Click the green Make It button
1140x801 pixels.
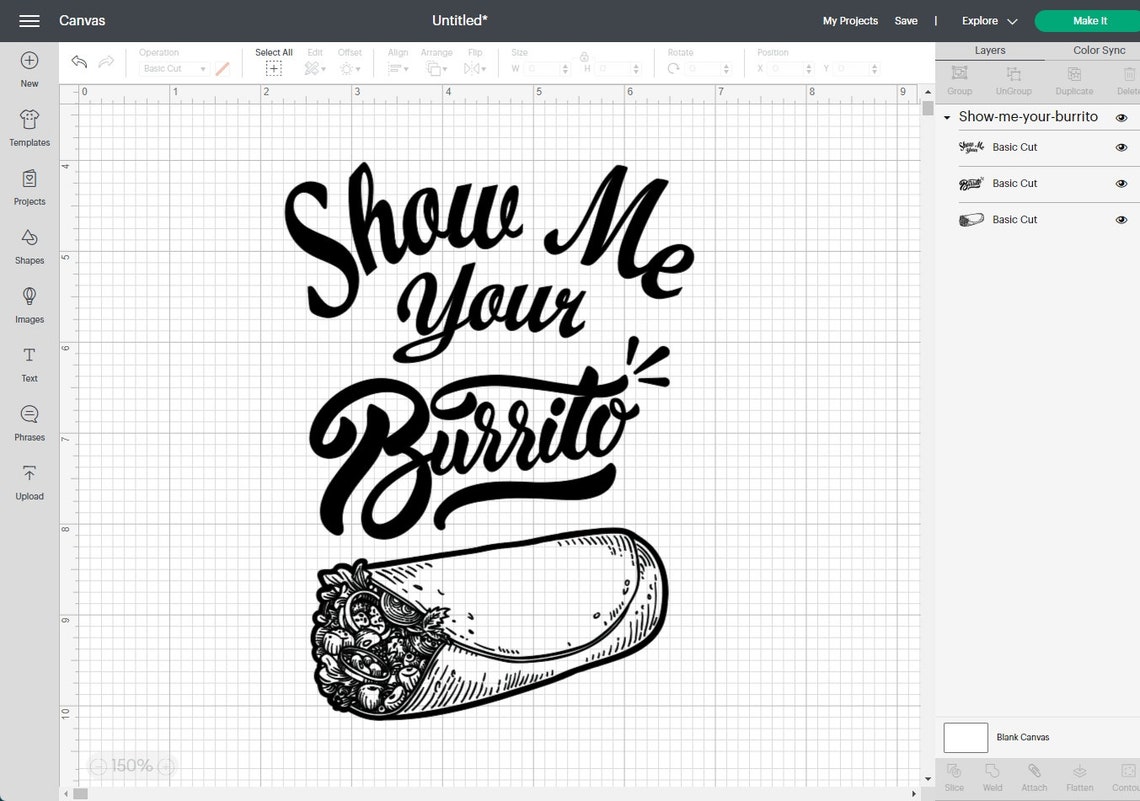pyautogui.click(x=1089, y=20)
